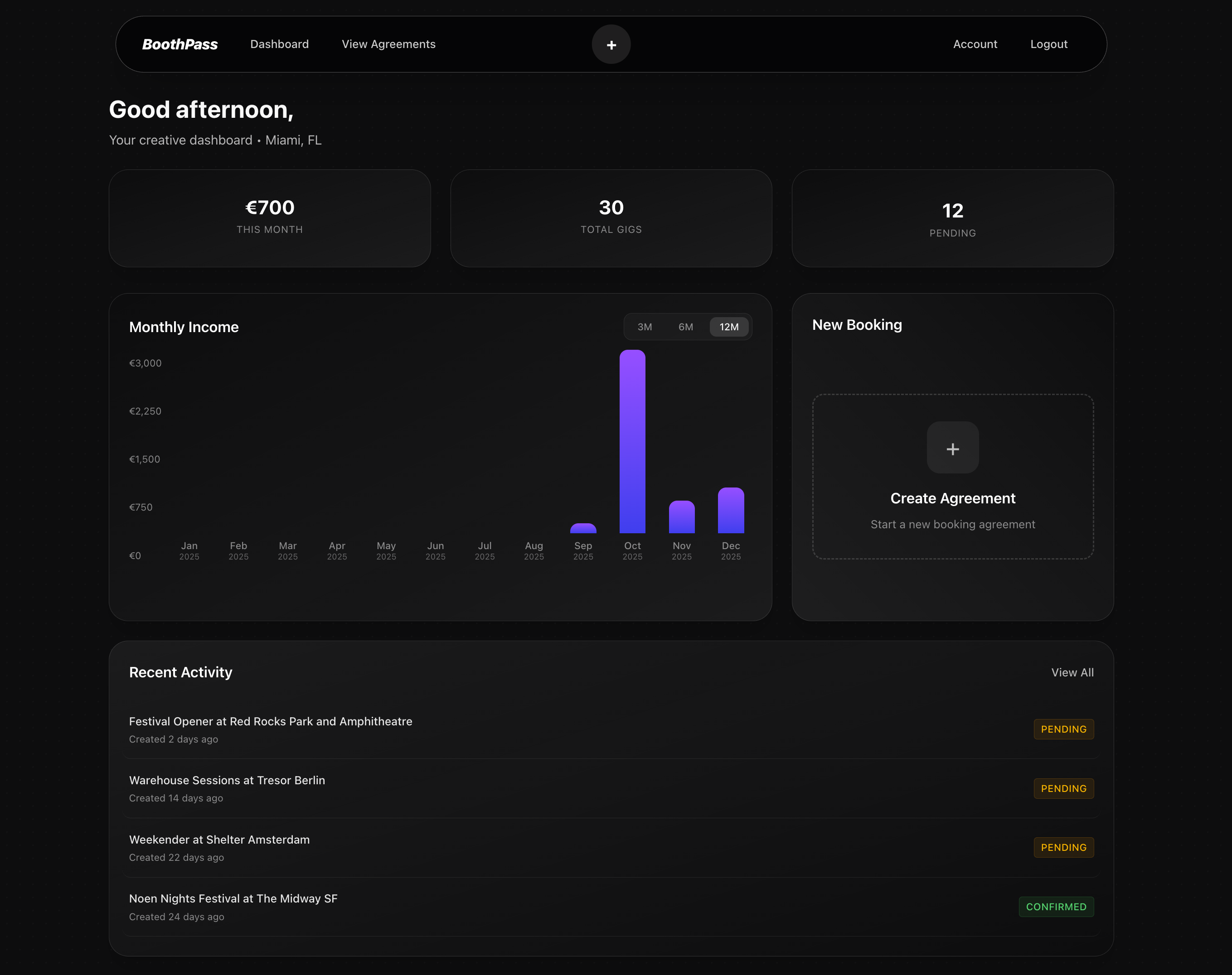Go to View Agreements
The width and height of the screenshot is (1232, 975).
click(x=388, y=44)
